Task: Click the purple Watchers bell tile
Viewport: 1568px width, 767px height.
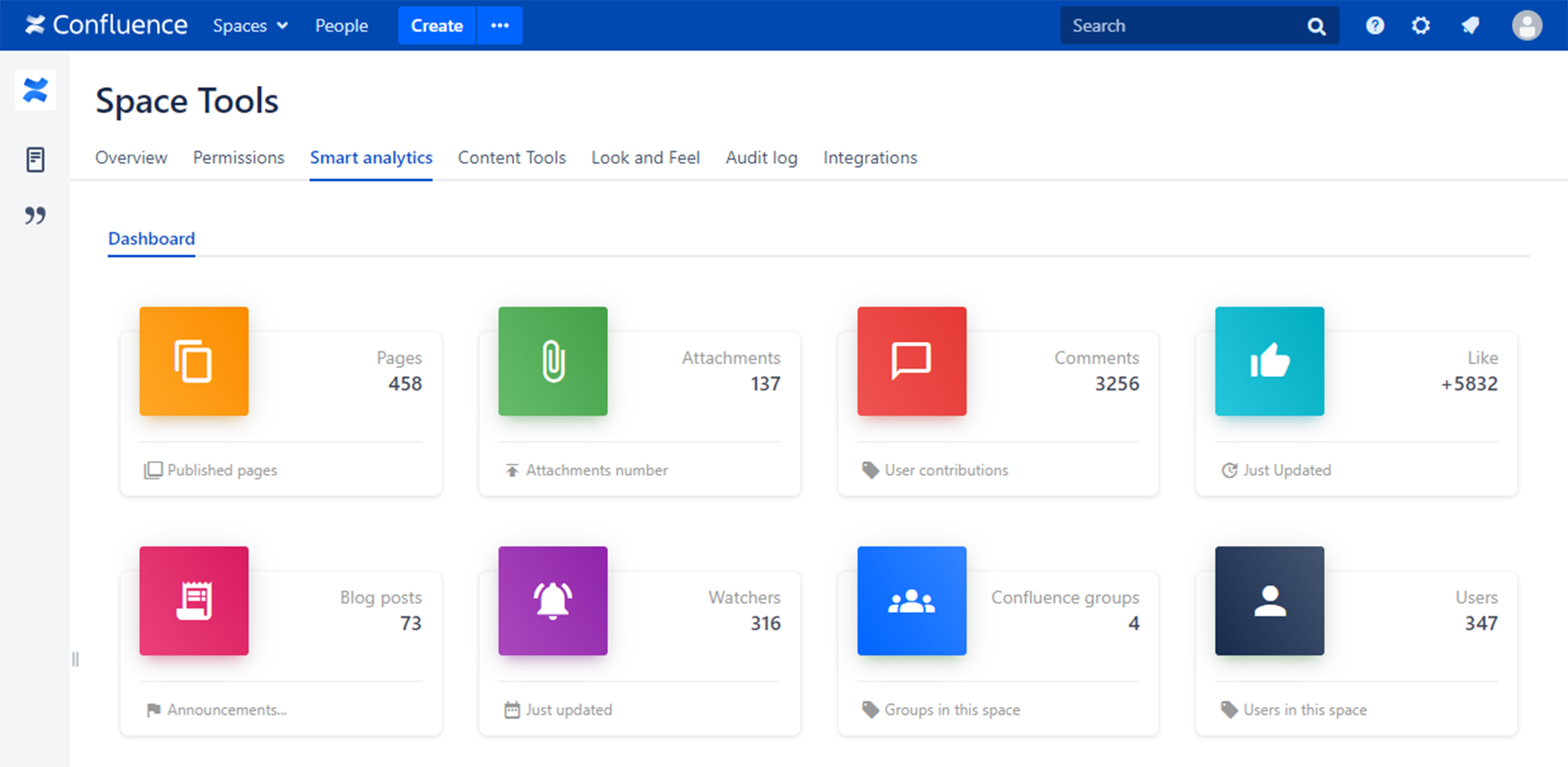Action: pyautogui.click(x=553, y=601)
